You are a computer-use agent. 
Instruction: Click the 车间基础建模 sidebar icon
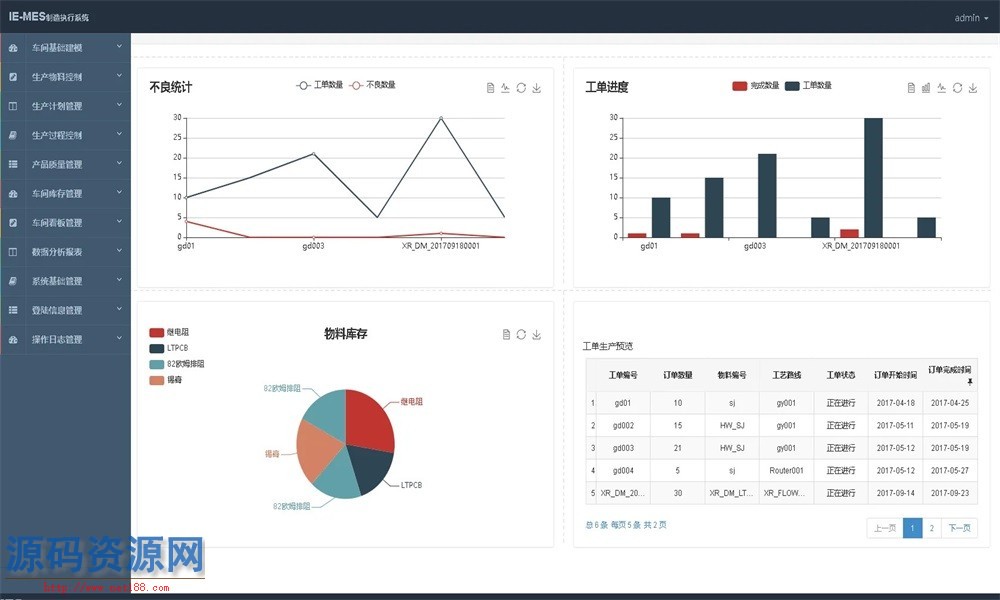point(13,48)
